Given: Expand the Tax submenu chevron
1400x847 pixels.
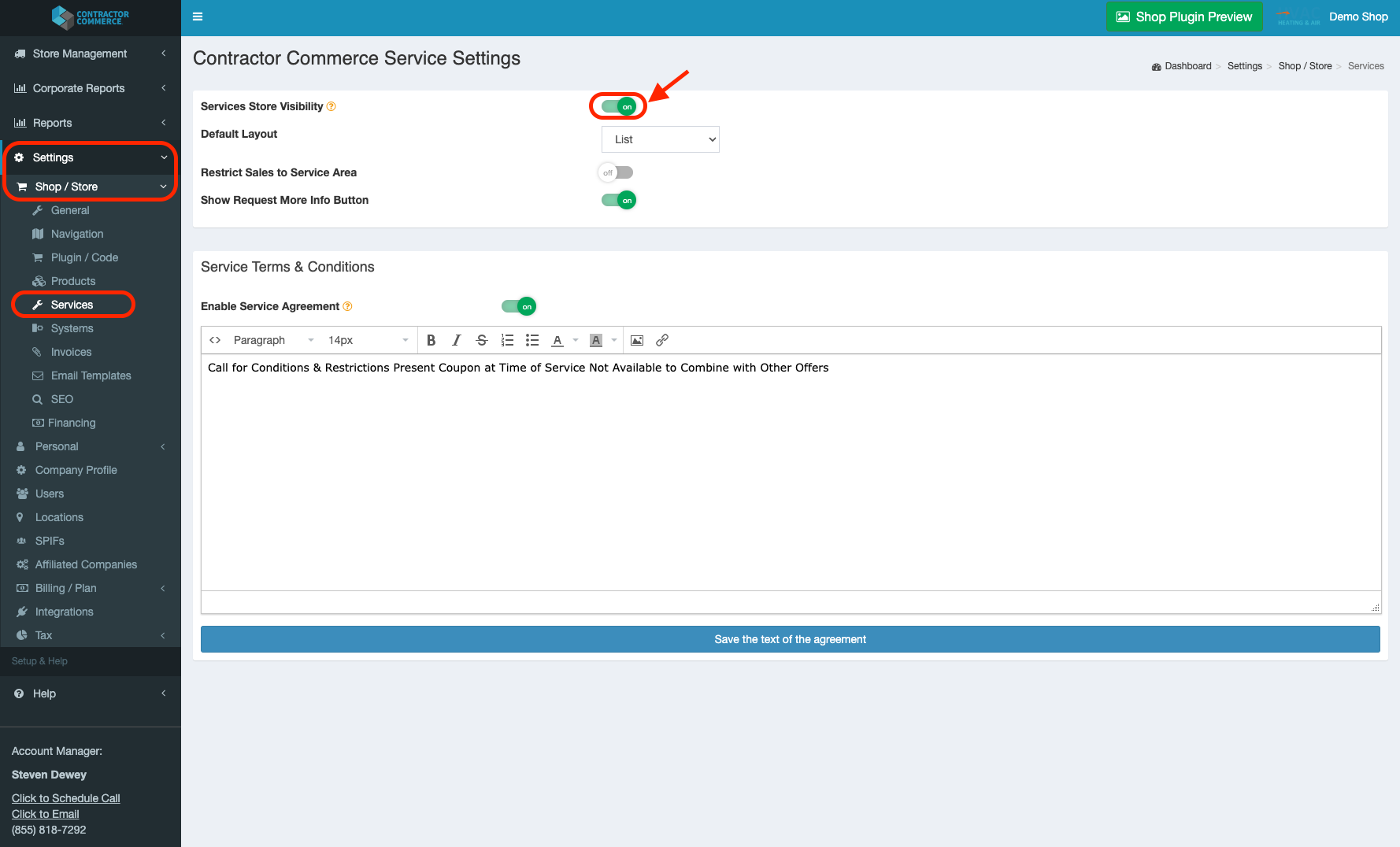Looking at the screenshot, I should tap(163, 635).
